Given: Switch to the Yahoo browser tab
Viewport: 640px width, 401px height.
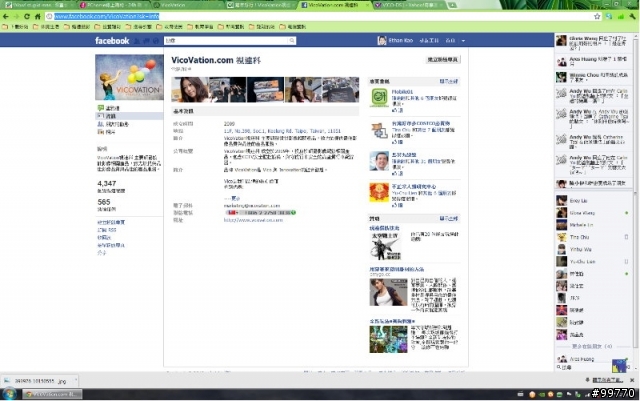Looking at the screenshot, I should [x=410, y=5].
